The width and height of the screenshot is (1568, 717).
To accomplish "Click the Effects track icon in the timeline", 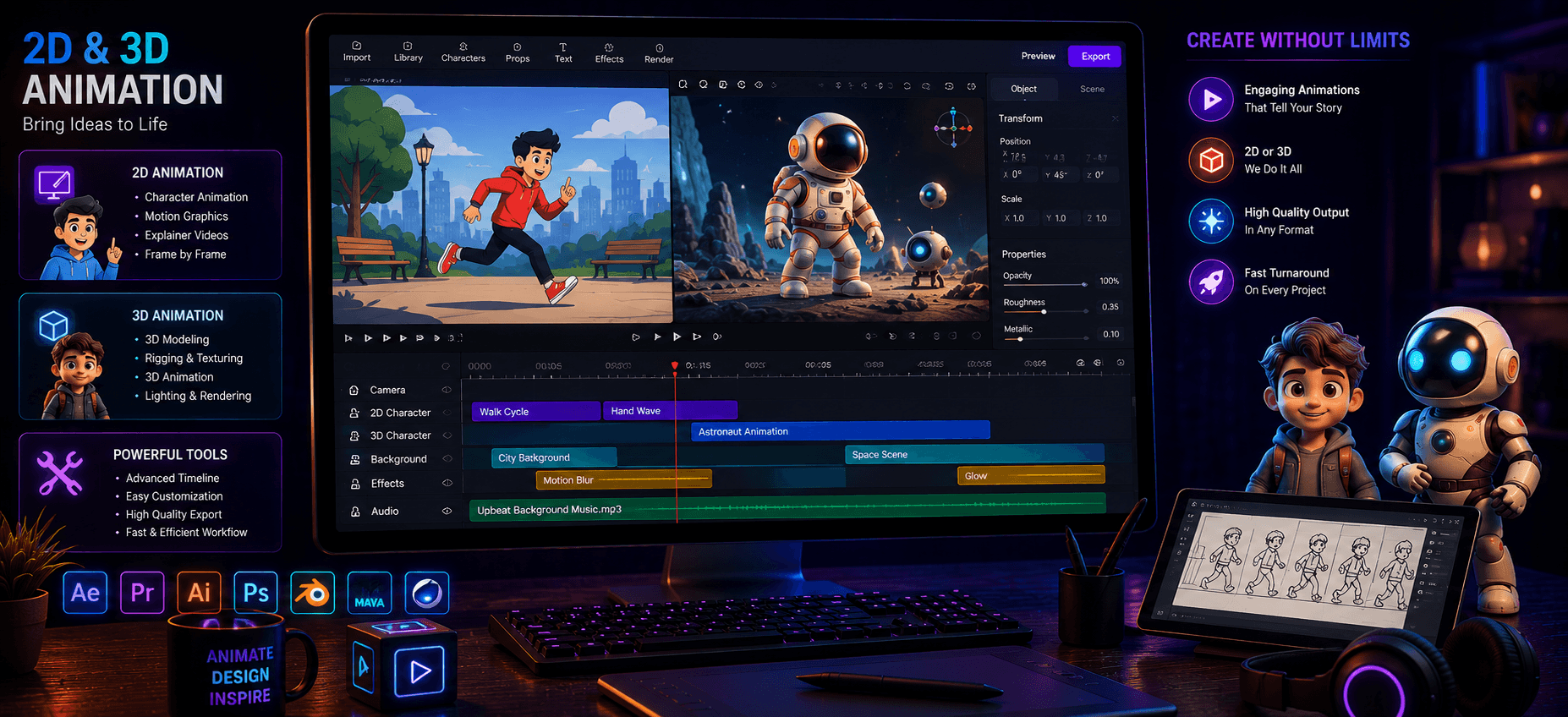I will point(355,484).
